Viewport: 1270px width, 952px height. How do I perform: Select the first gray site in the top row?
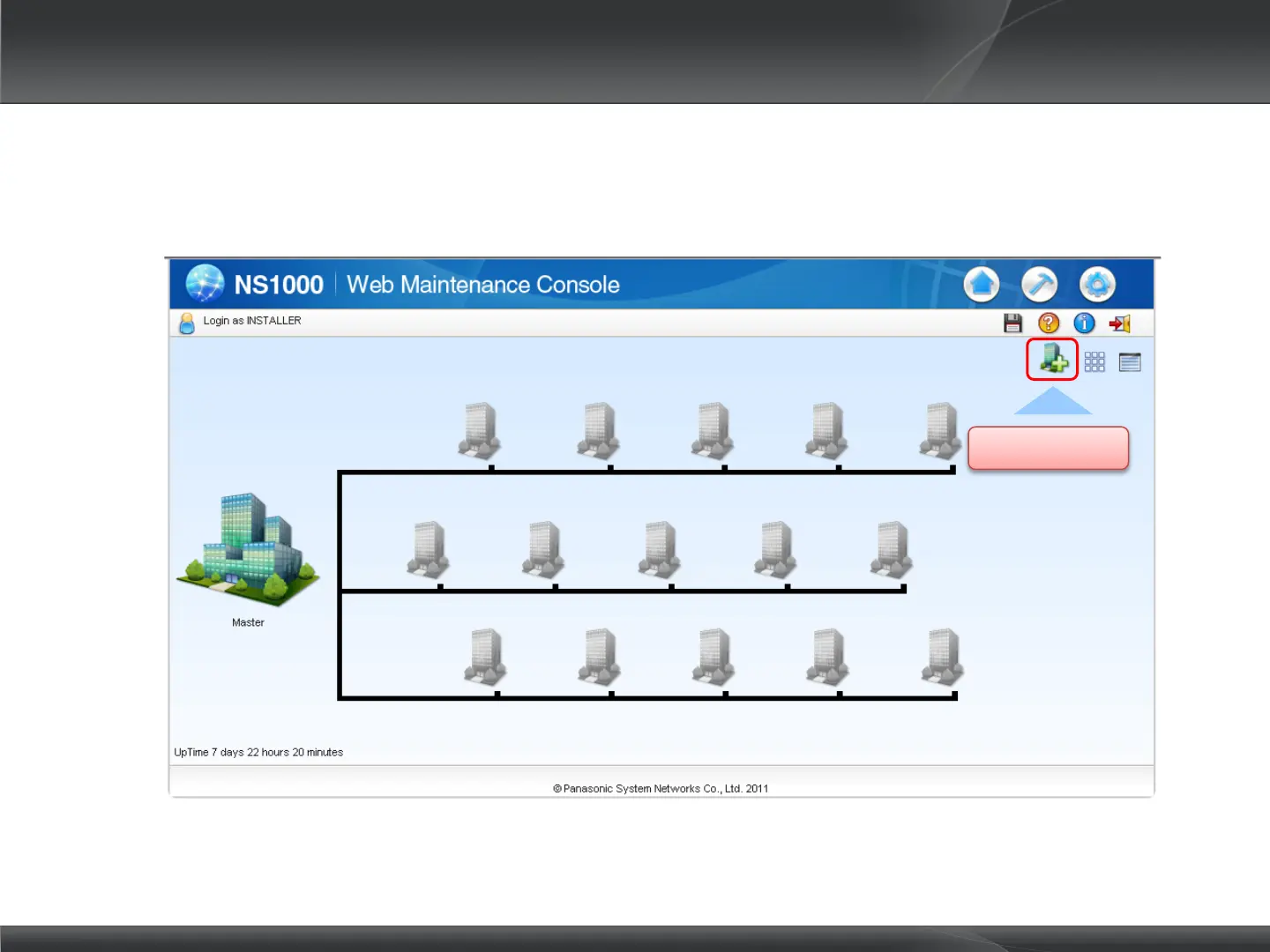click(480, 431)
